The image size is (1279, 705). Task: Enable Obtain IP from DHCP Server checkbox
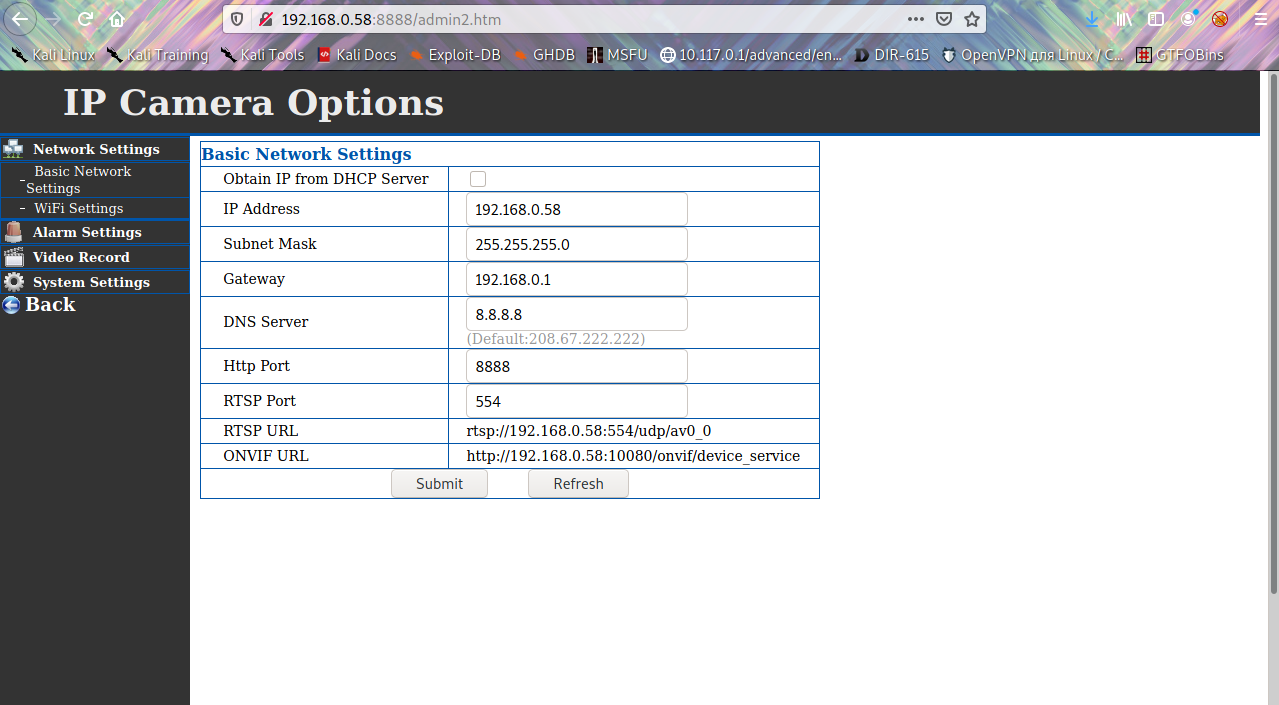478,179
